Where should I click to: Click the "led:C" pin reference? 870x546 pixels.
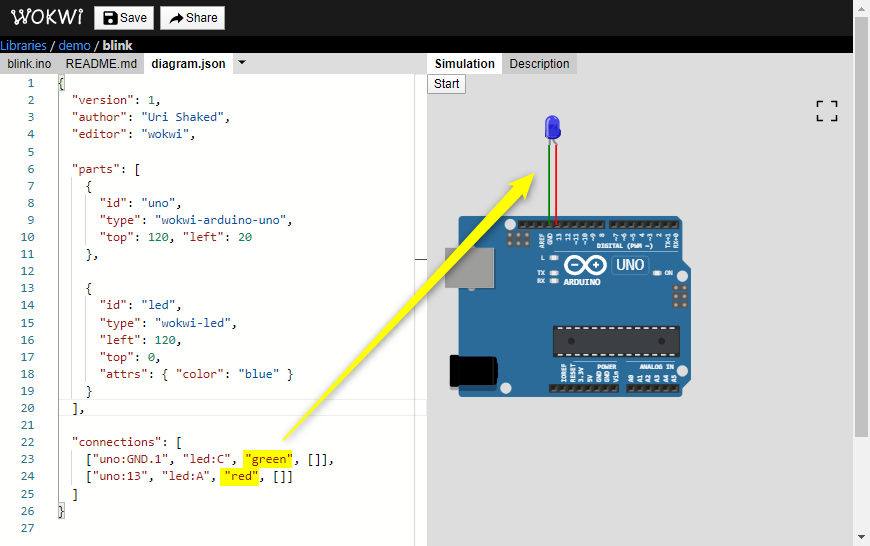[206, 459]
